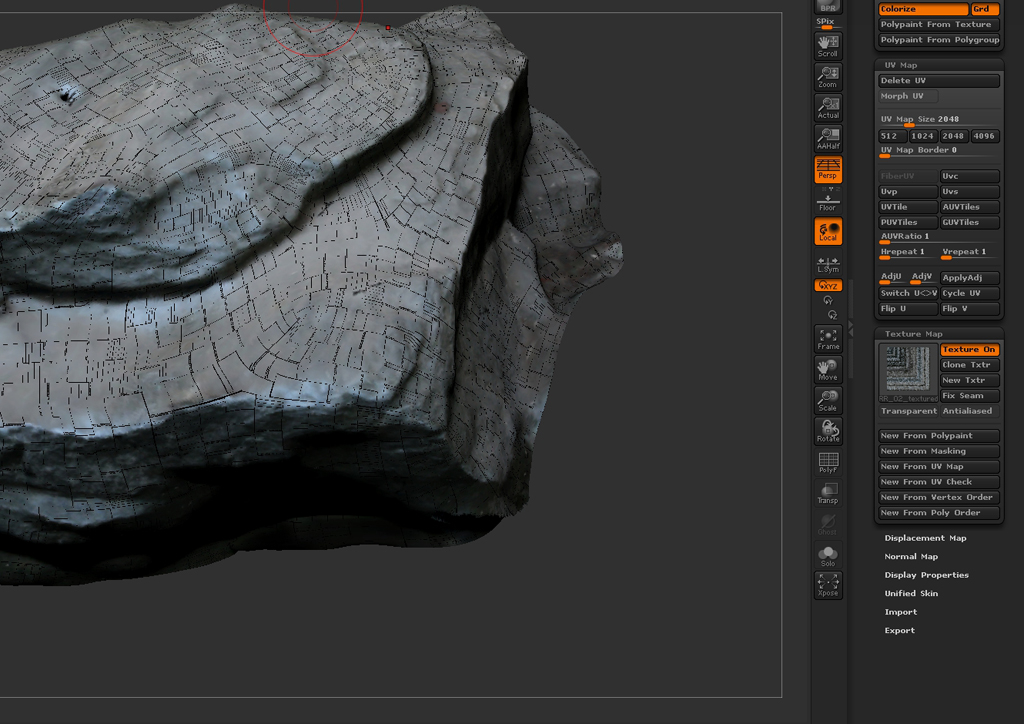This screenshot has height=724, width=1024.
Task: Click the Frame icon
Action: coord(828,339)
